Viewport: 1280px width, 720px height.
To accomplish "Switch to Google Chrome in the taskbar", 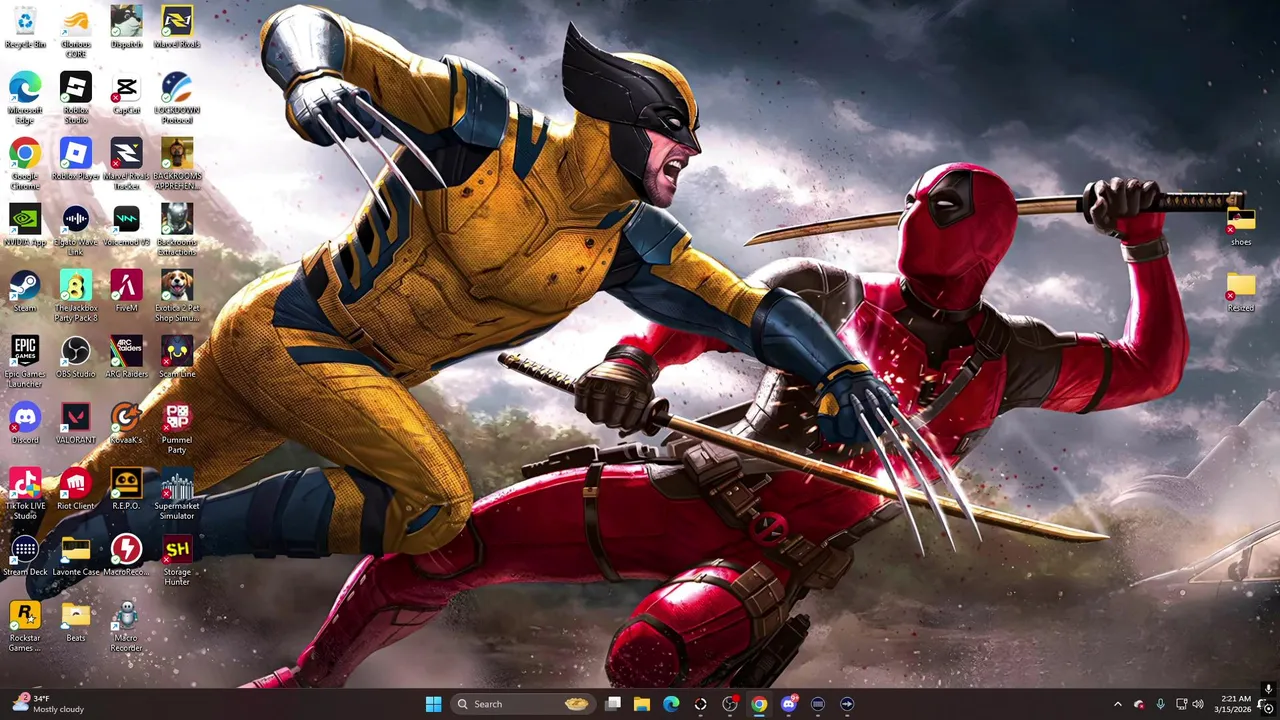I will (x=759, y=704).
